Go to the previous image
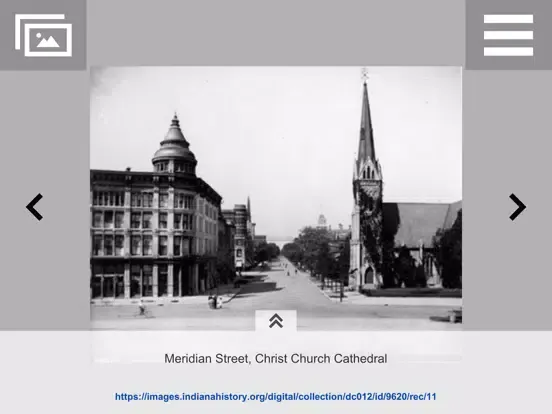Viewport: 552px width, 414px height. point(34,207)
